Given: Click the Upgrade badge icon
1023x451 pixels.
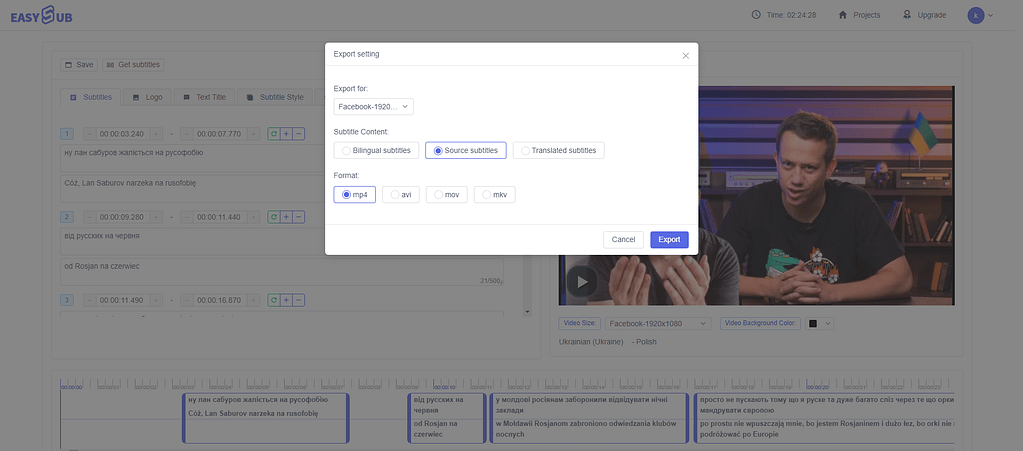Looking at the screenshot, I should pos(907,15).
